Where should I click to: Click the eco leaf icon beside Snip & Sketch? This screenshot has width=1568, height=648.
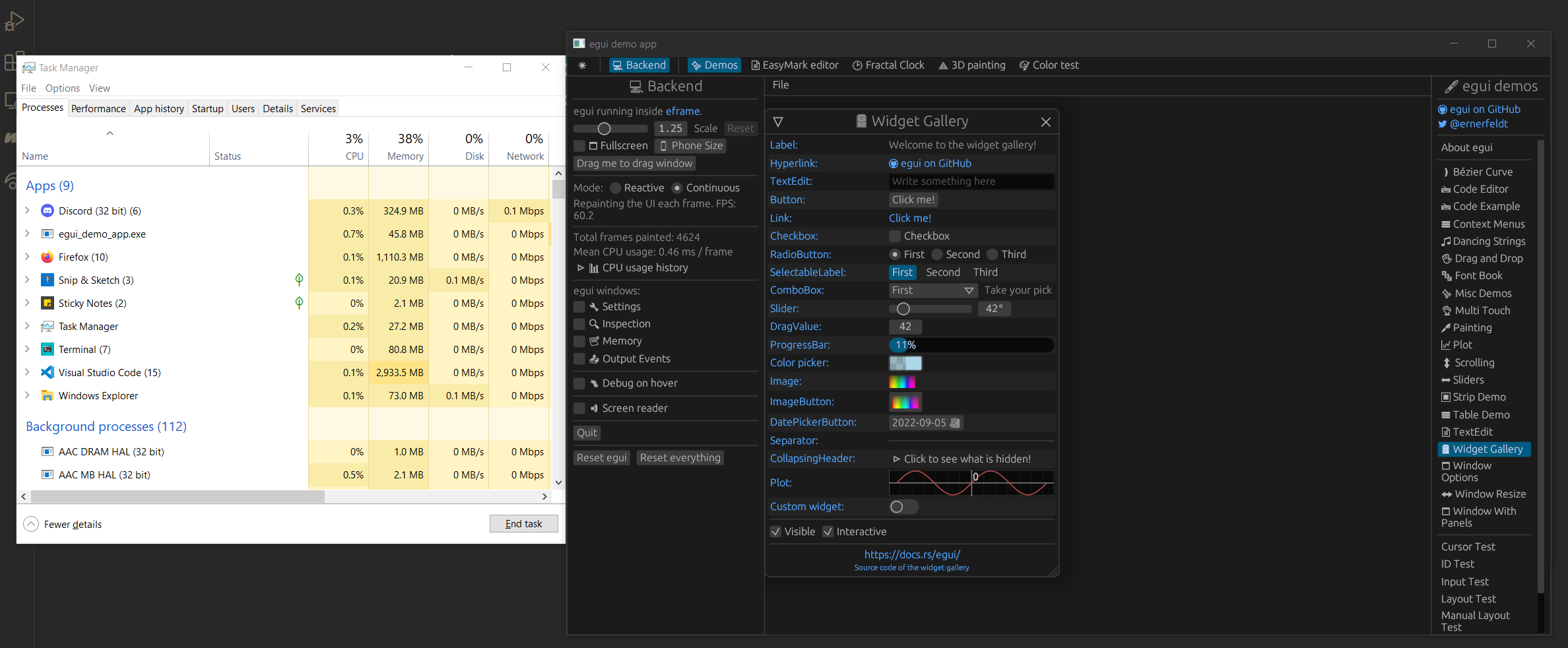coord(299,280)
